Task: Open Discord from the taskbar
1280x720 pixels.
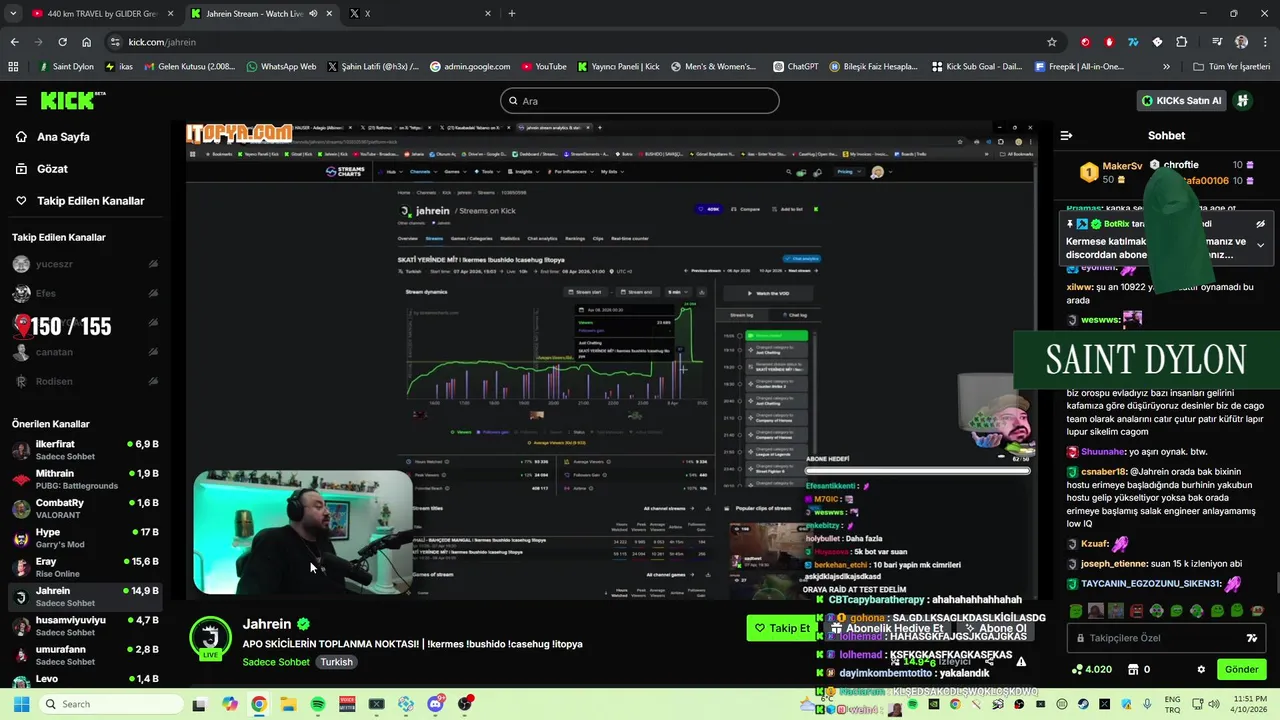Action: [x=435, y=704]
